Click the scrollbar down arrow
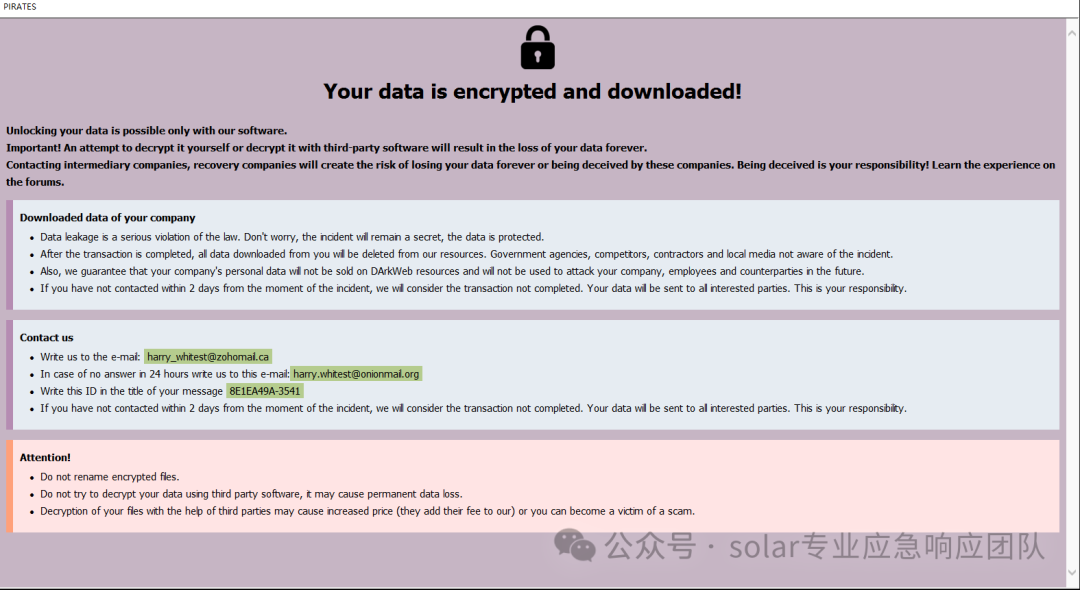The image size is (1080, 590). [x=1072, y=572]
